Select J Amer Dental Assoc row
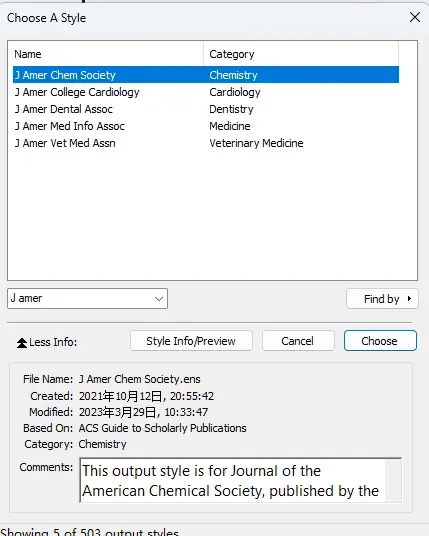 coord(206,109)
